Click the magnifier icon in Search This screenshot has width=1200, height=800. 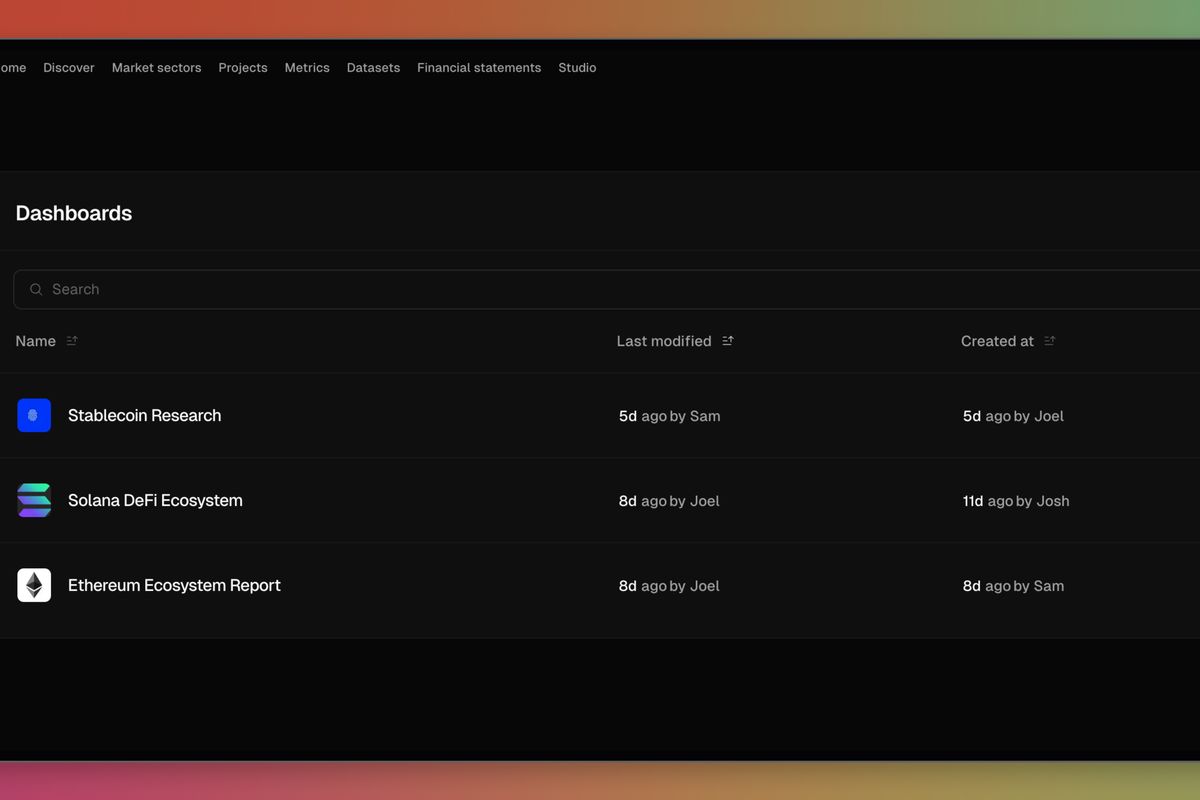click(36, 289)
